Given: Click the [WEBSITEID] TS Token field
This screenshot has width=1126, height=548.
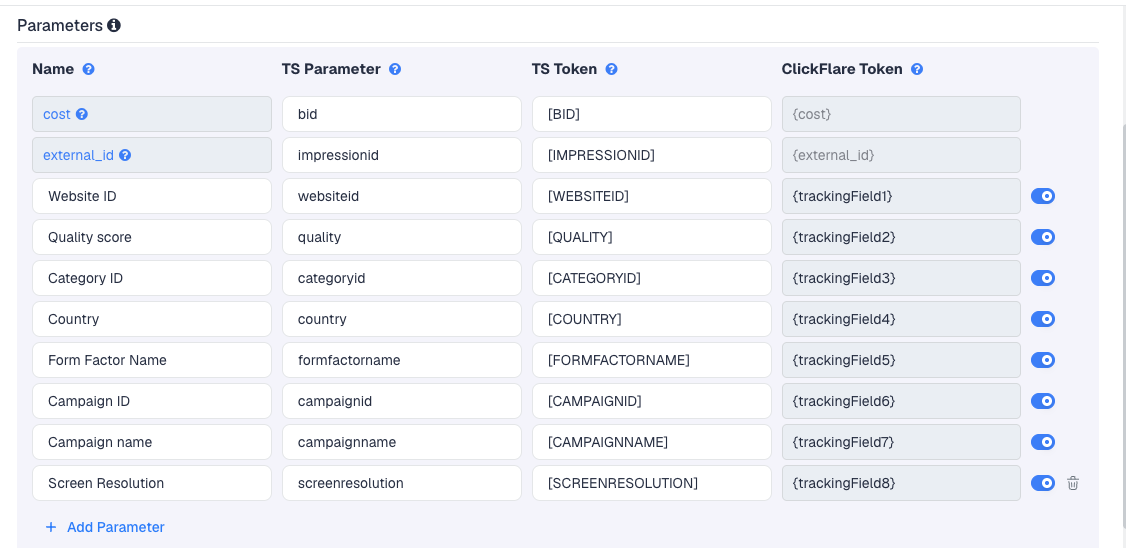Looking at the screenshot, I should [652, 196].
